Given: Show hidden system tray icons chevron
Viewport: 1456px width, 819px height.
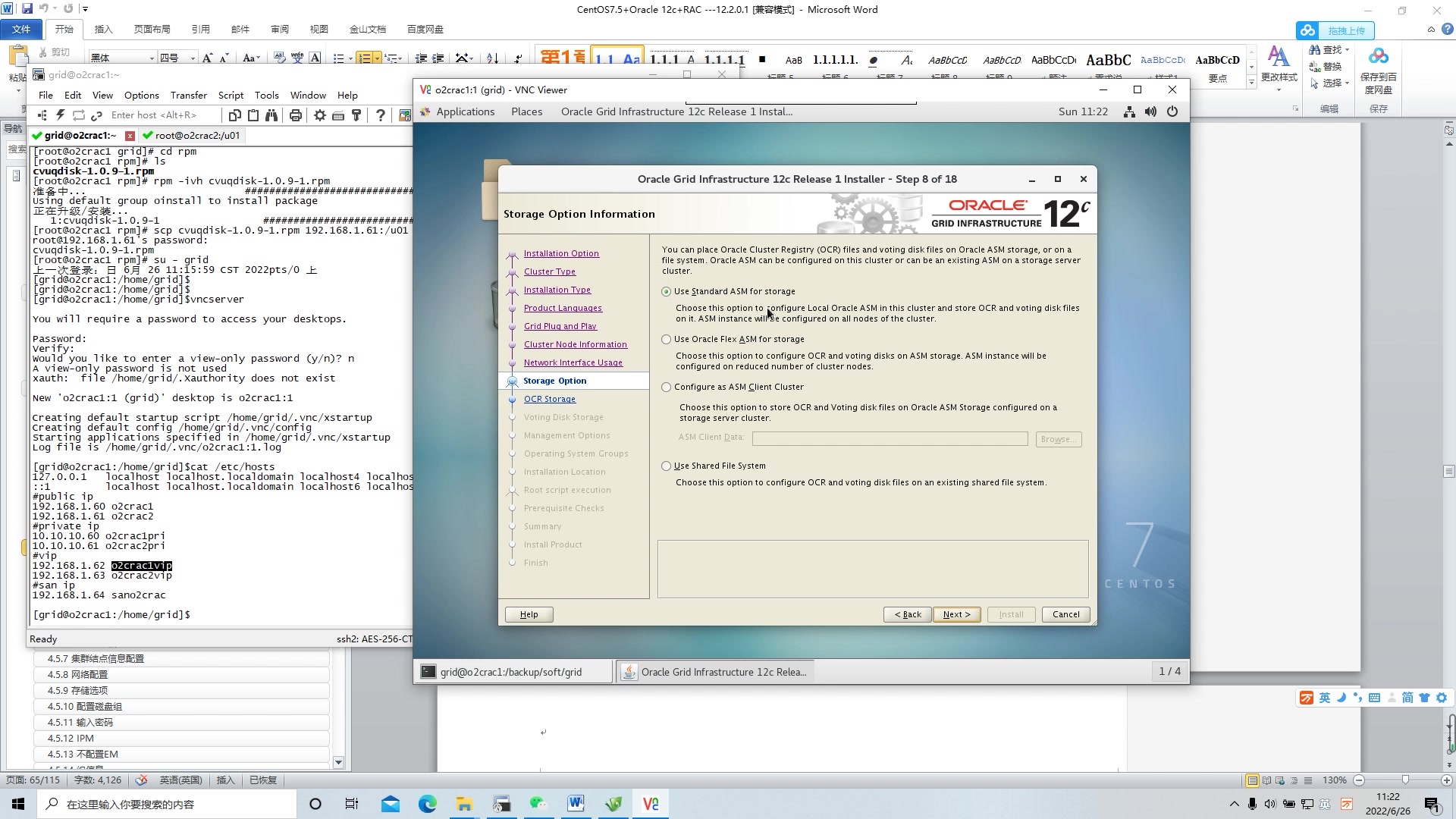Looking at the screenshot, I should (x=1234, y=804).
